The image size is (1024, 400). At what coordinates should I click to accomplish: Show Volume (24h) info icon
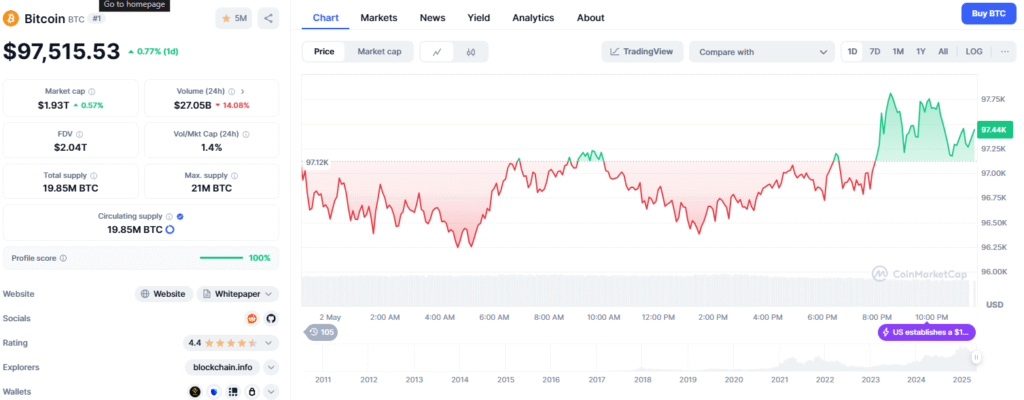[234, 92]
